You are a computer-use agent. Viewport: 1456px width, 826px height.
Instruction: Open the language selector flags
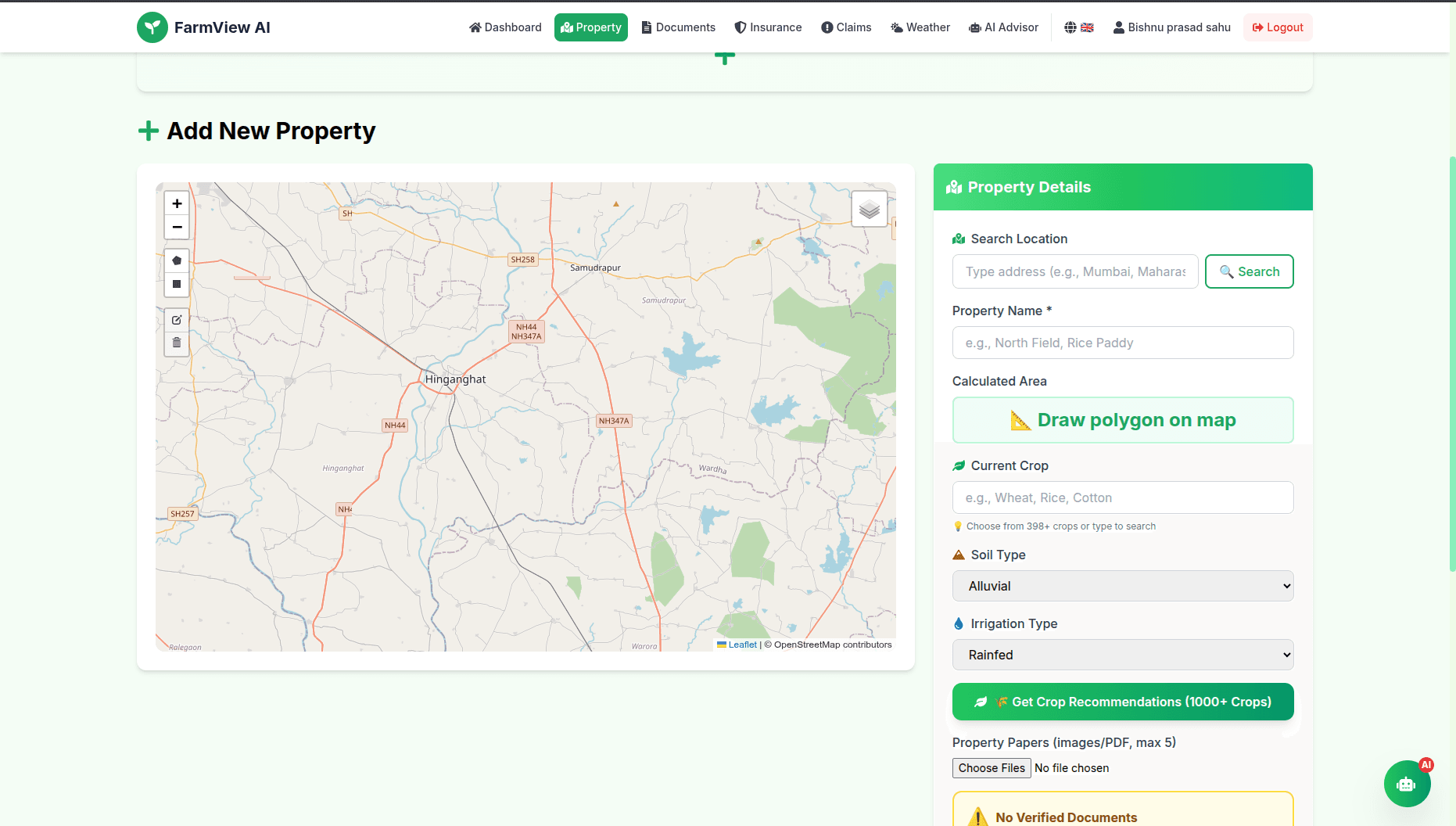(1078, 27)
